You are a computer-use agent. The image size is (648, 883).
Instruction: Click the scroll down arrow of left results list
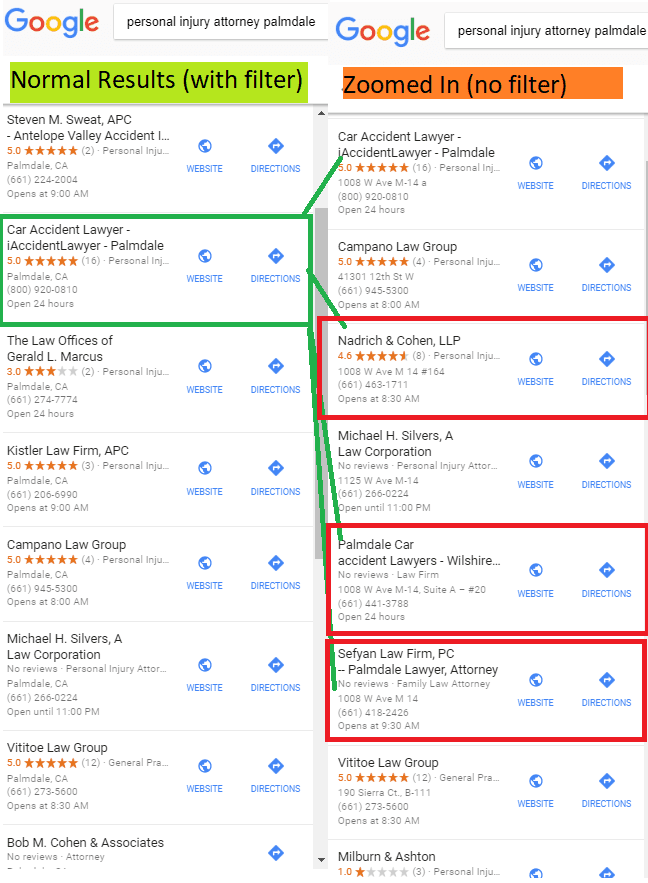[x=321, y=860]
